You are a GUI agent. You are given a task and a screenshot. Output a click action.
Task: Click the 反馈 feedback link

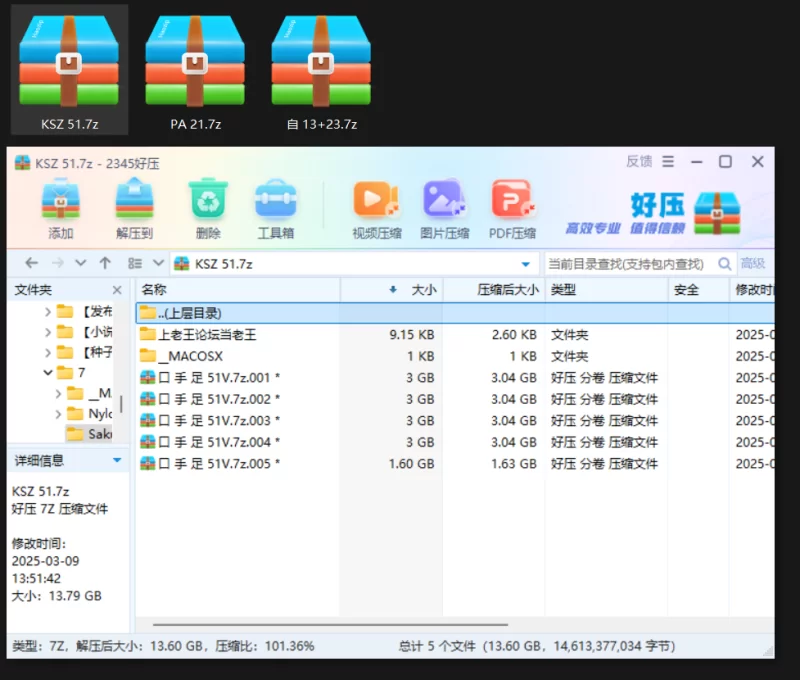(x=639, y=162)
